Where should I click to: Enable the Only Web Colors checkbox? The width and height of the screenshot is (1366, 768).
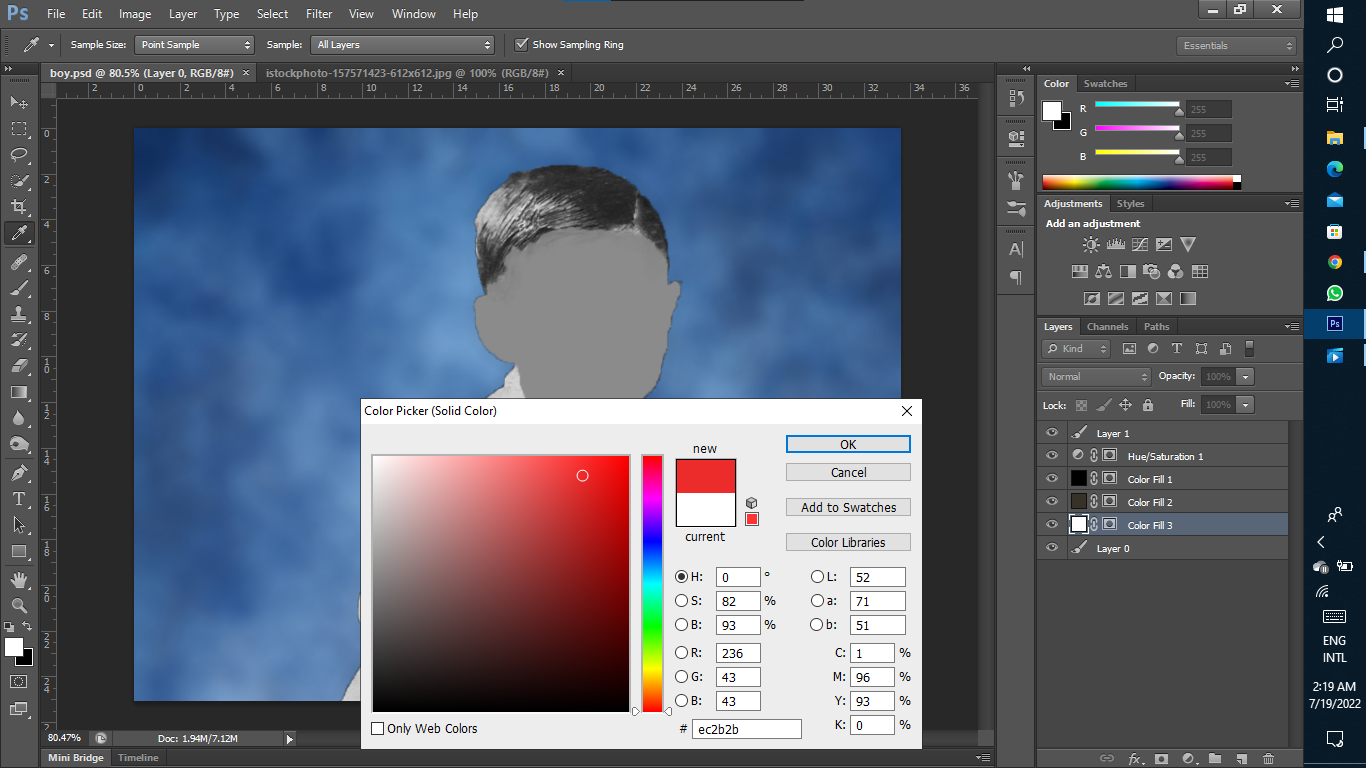pyautogui.click(x=377, y=729)
